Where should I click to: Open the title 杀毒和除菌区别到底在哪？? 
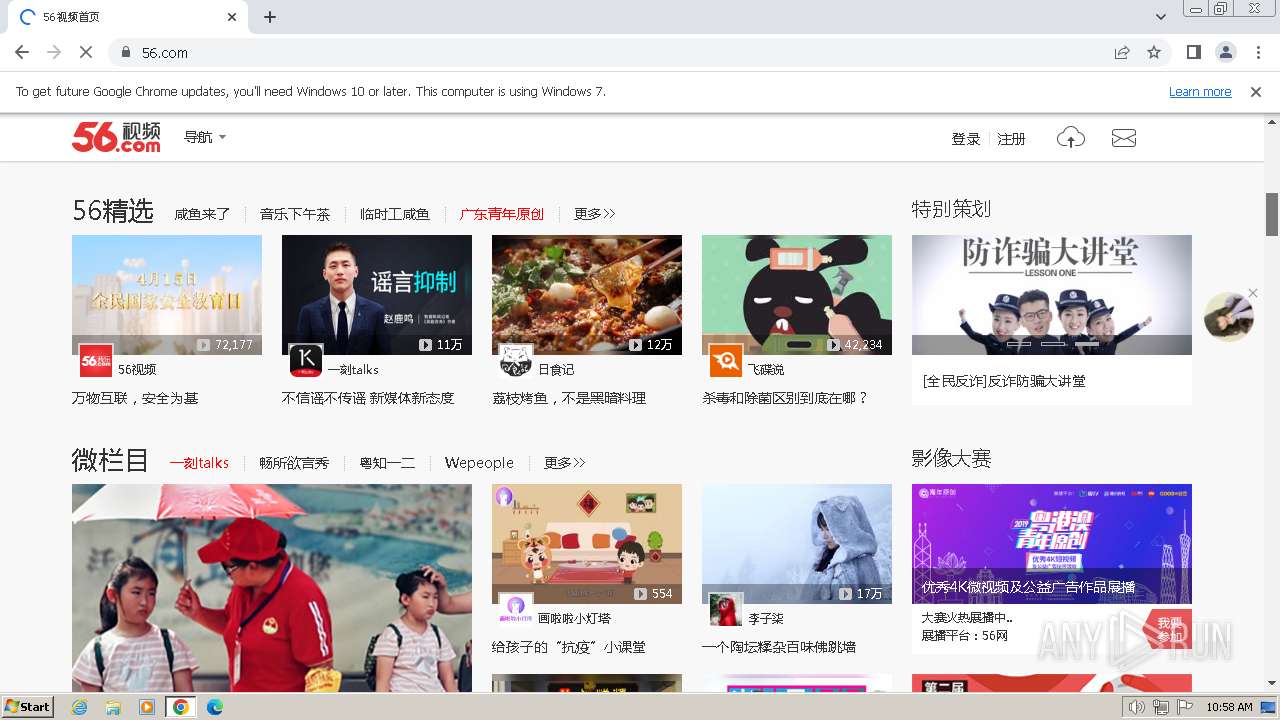pyautogui.click(x=785, y=398)
